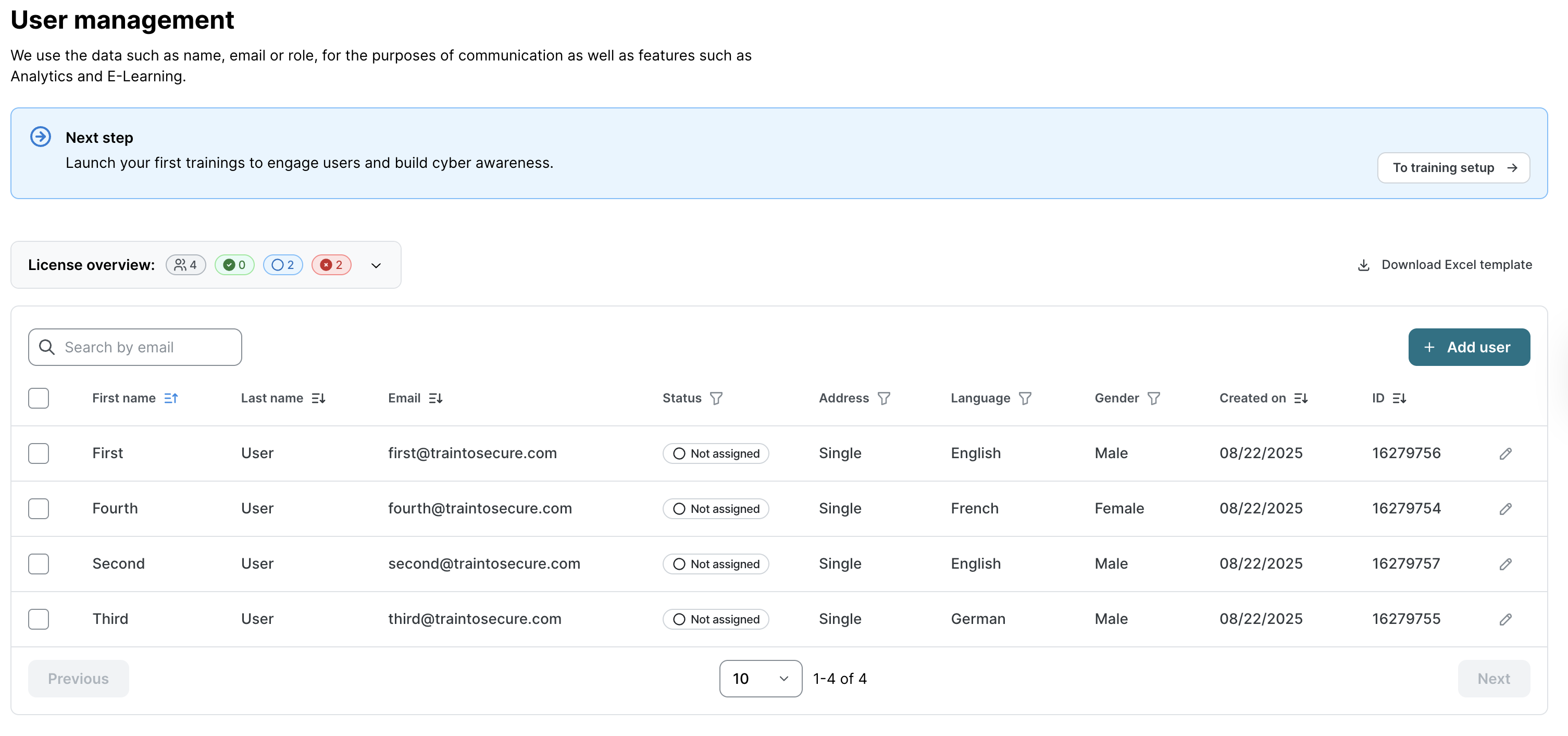The image size is (1568, 736).
Task: Click Created on sort icon
Action: click(1301, 398)
